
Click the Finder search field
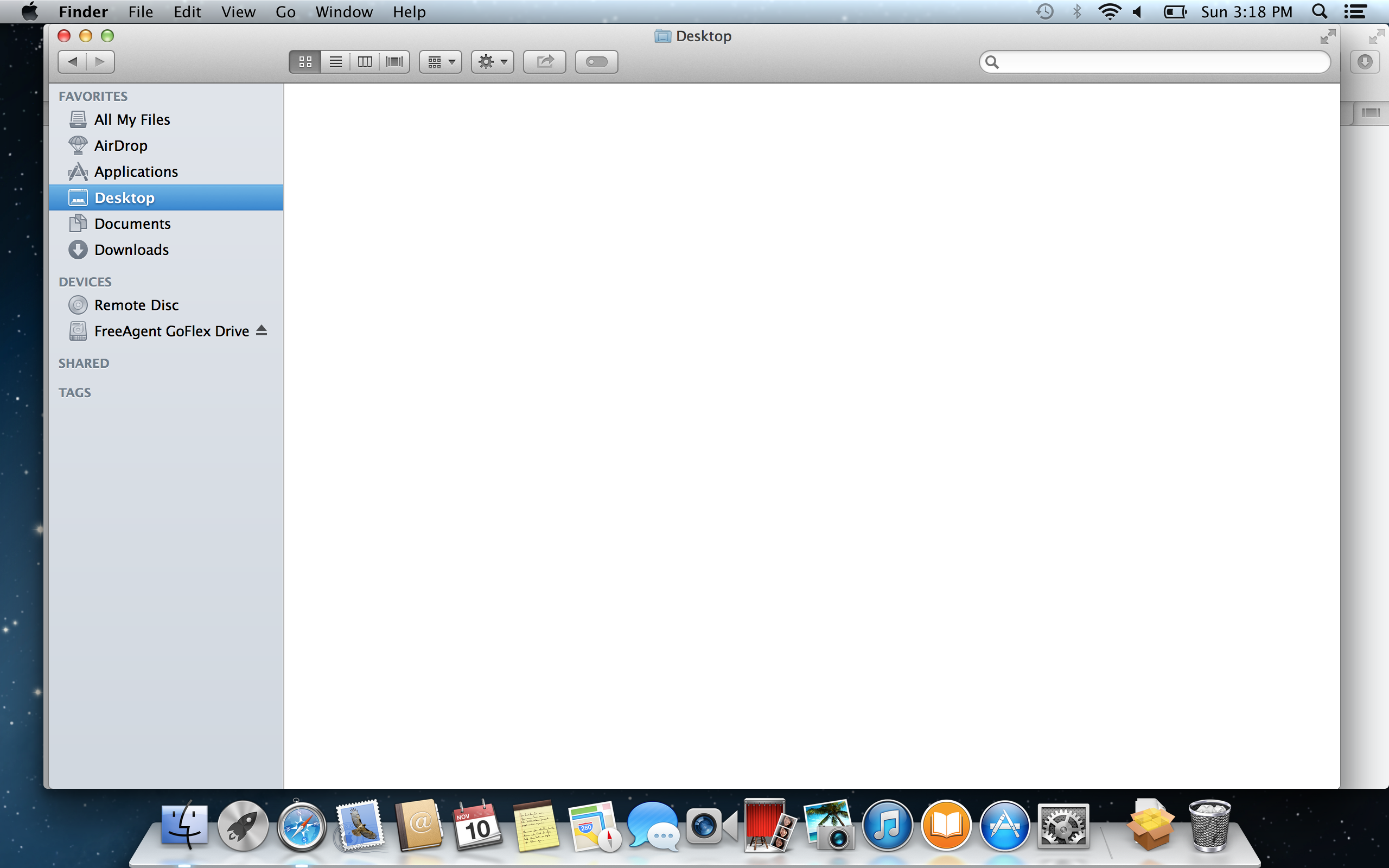[x=1159, y=61]
